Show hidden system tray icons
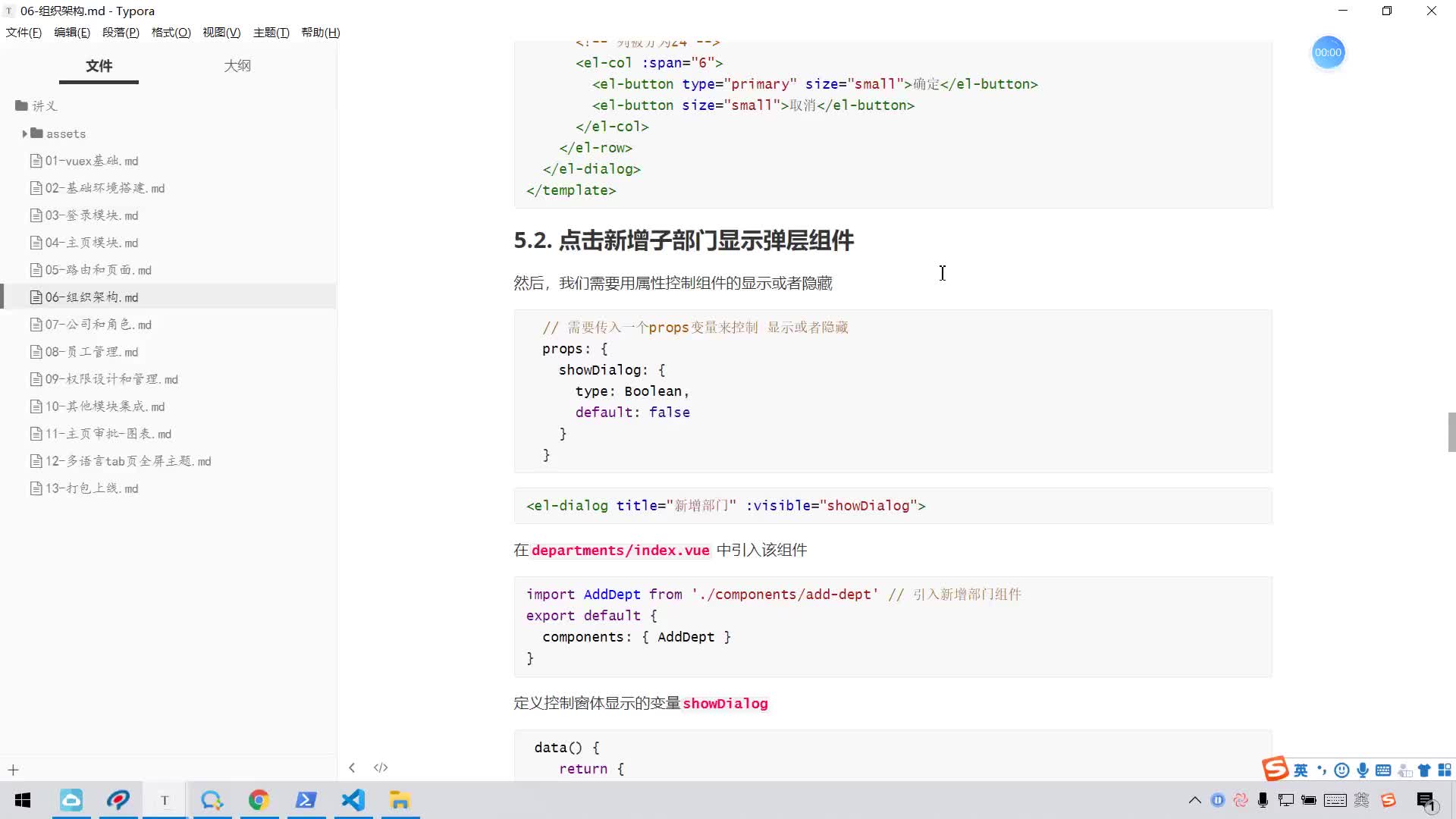Image resolution: width=1456 pixels, height=819 pixels. 1194,800
